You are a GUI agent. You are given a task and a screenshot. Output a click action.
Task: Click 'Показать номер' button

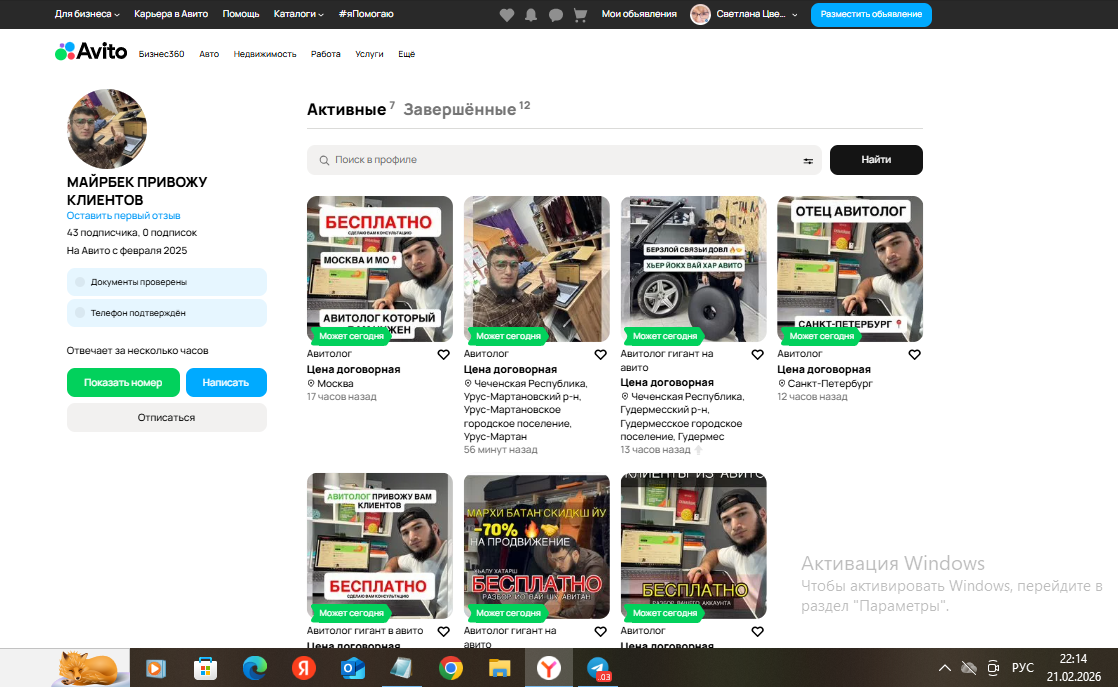click(123, 383)
